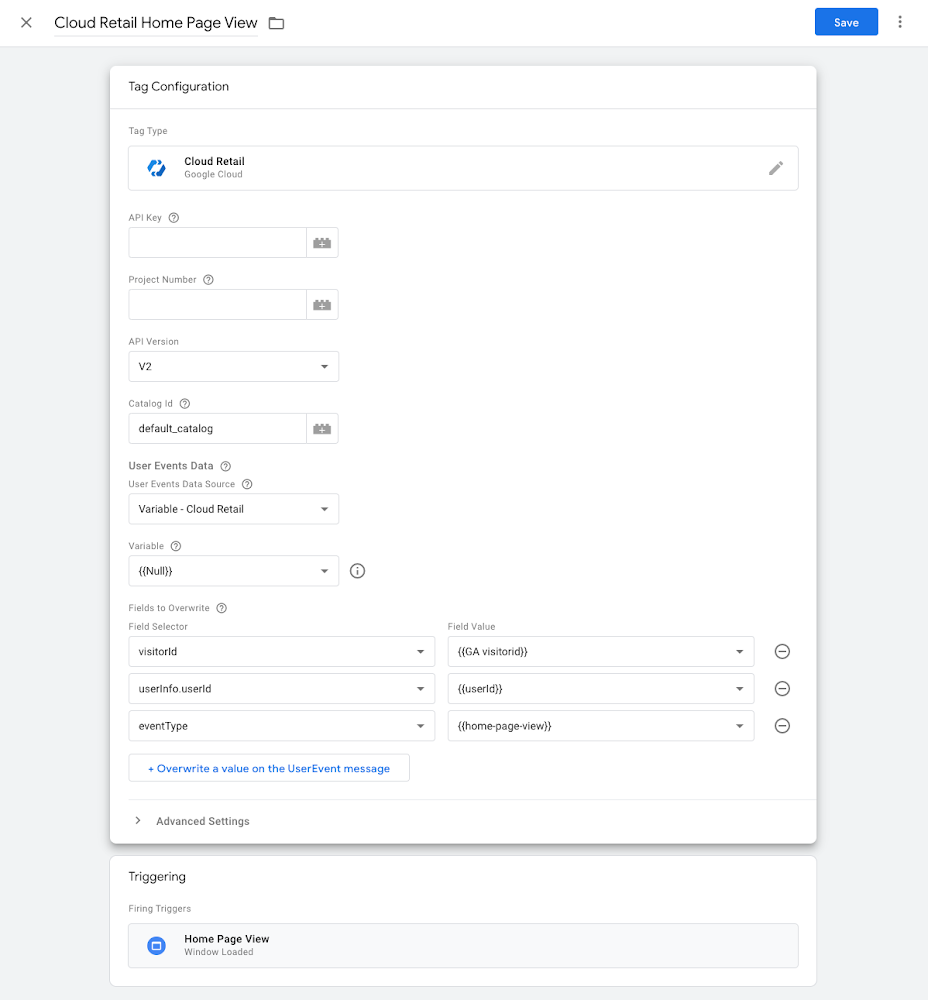The image size is (928, 1000).
Task: Open the {{home-page-view}} value dropdown
Action: click(x=601, y=726)
